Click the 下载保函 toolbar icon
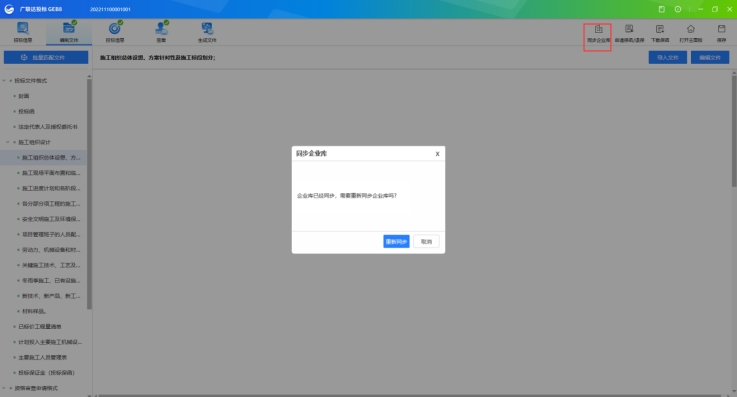737x397 pixels. click(x=660, y=34)
